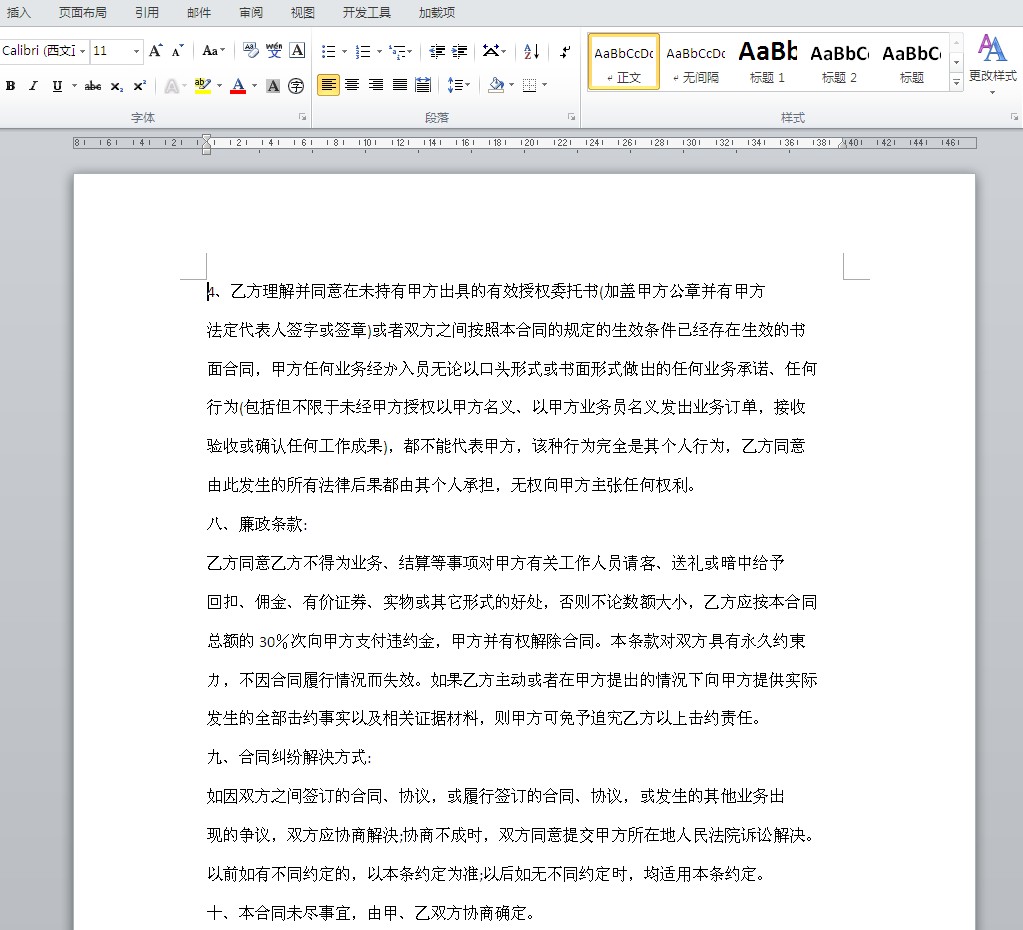Apply subscript formatting
The width and height of the screenshot is (1023, 930).
tap(116, 85)
